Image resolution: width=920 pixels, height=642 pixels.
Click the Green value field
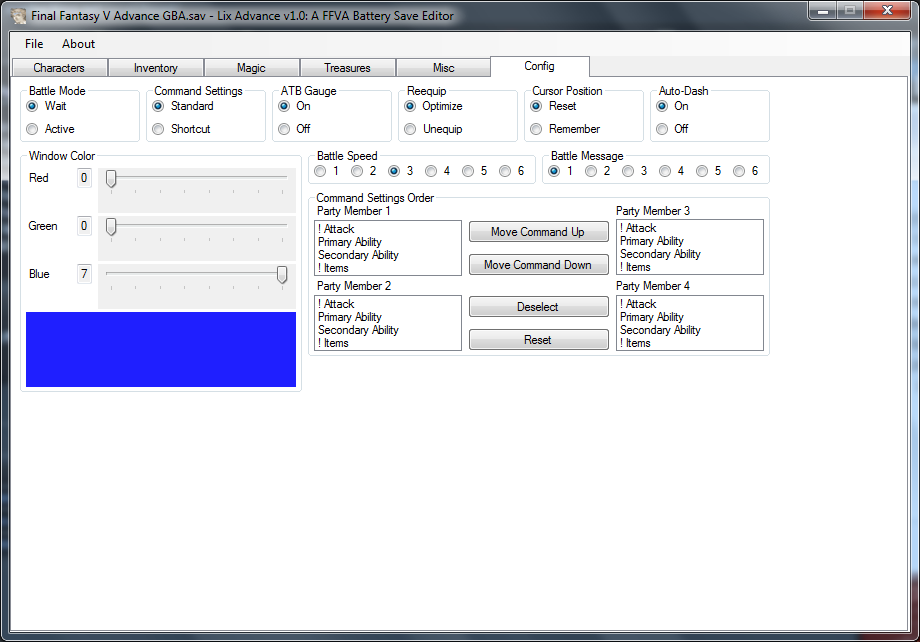click(x=84, y=226)
